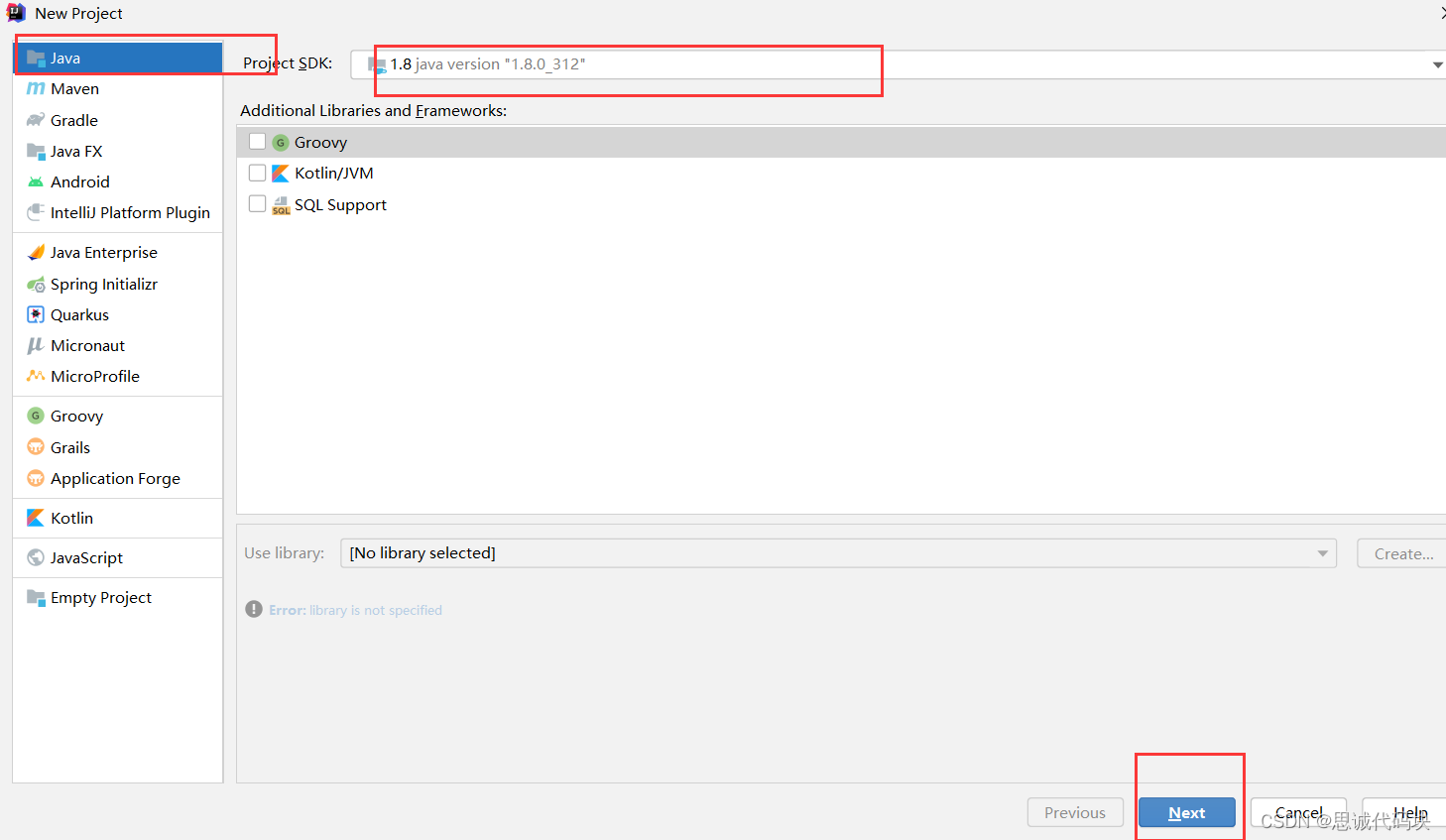Expand the Use library dropdown
The height and width of the screenshot is (840, 1446).
pyautogui.click(x=1322, y=553)
